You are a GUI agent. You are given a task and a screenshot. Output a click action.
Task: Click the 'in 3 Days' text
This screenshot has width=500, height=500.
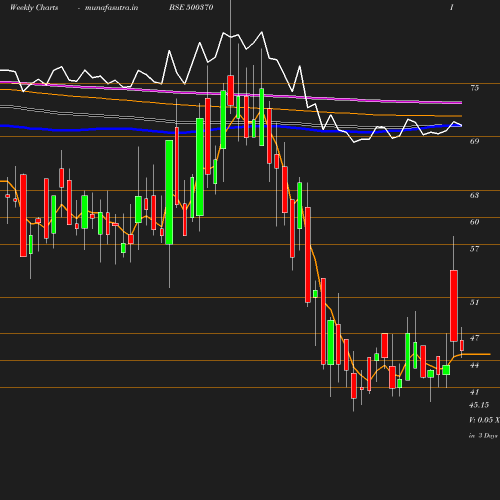pos(483,436)
